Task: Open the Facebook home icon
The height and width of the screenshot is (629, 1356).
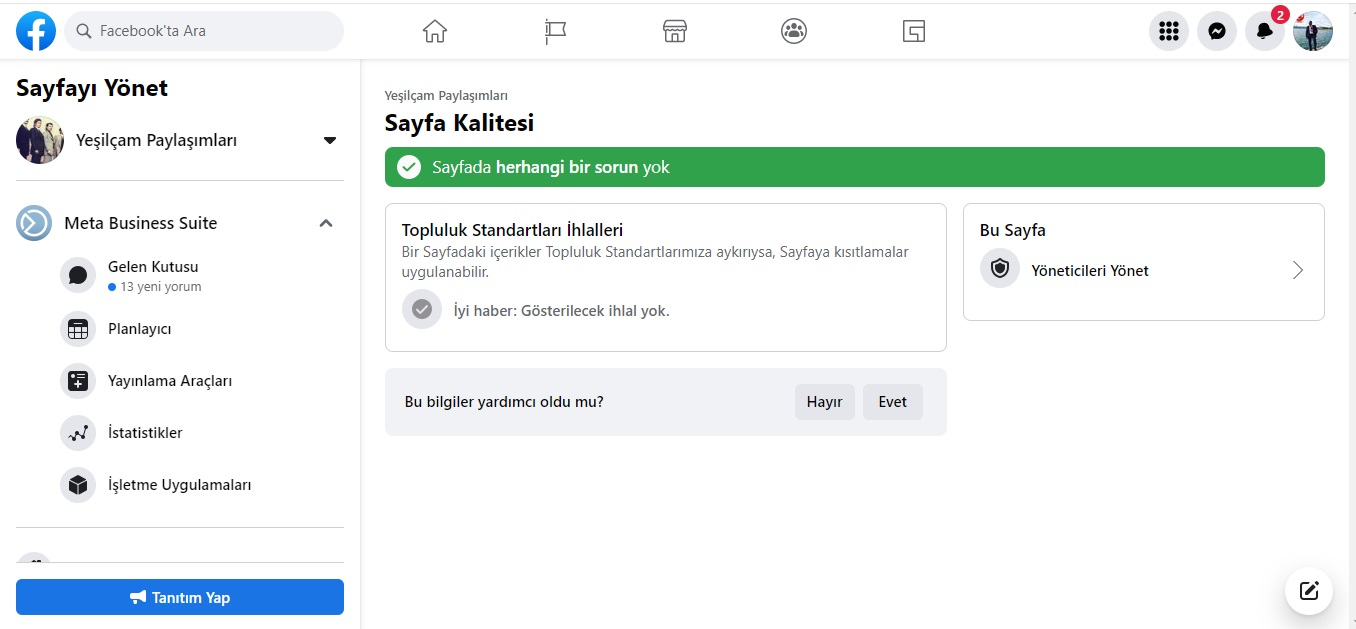Action: click(435, 31)
